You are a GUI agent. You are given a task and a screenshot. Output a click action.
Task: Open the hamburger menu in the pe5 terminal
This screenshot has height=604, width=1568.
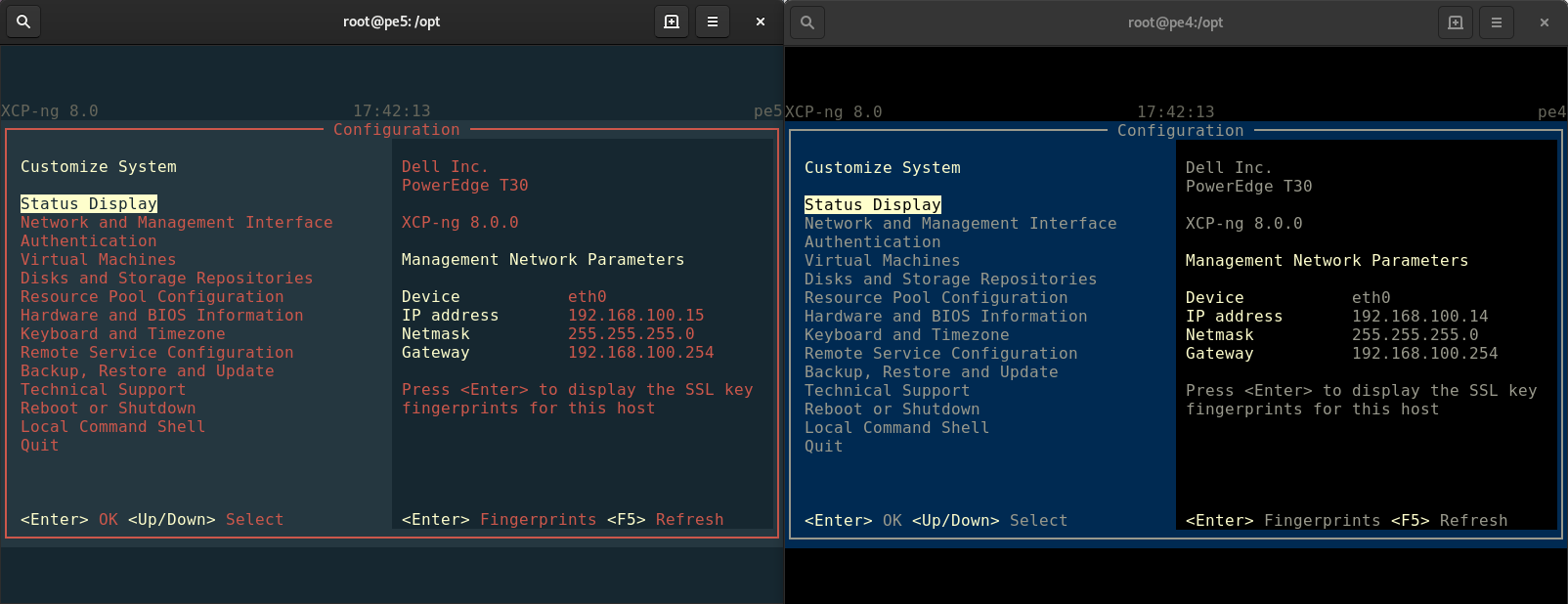(713, 22)
